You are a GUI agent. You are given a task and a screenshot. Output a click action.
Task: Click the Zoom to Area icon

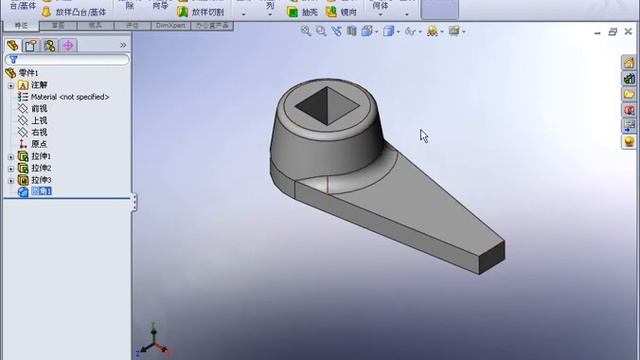click(321, 31)
